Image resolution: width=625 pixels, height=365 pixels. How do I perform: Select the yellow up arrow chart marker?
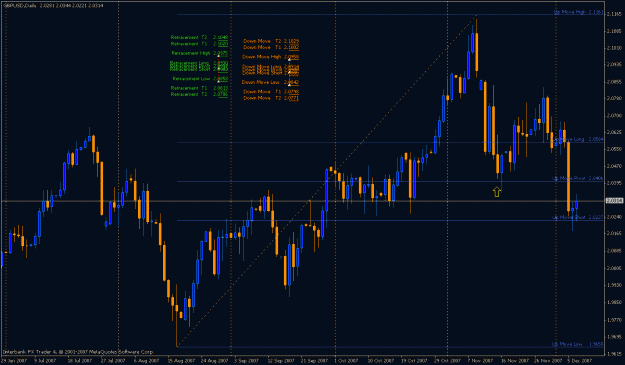(x=497, y=192)
